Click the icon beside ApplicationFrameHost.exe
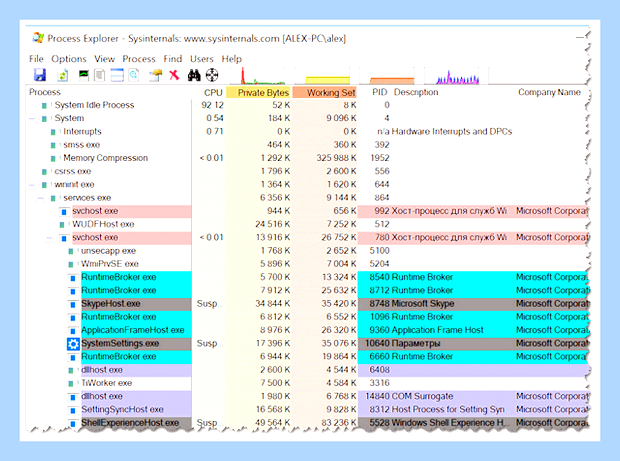This screenshot has width=620, height=461. point(73,331)
